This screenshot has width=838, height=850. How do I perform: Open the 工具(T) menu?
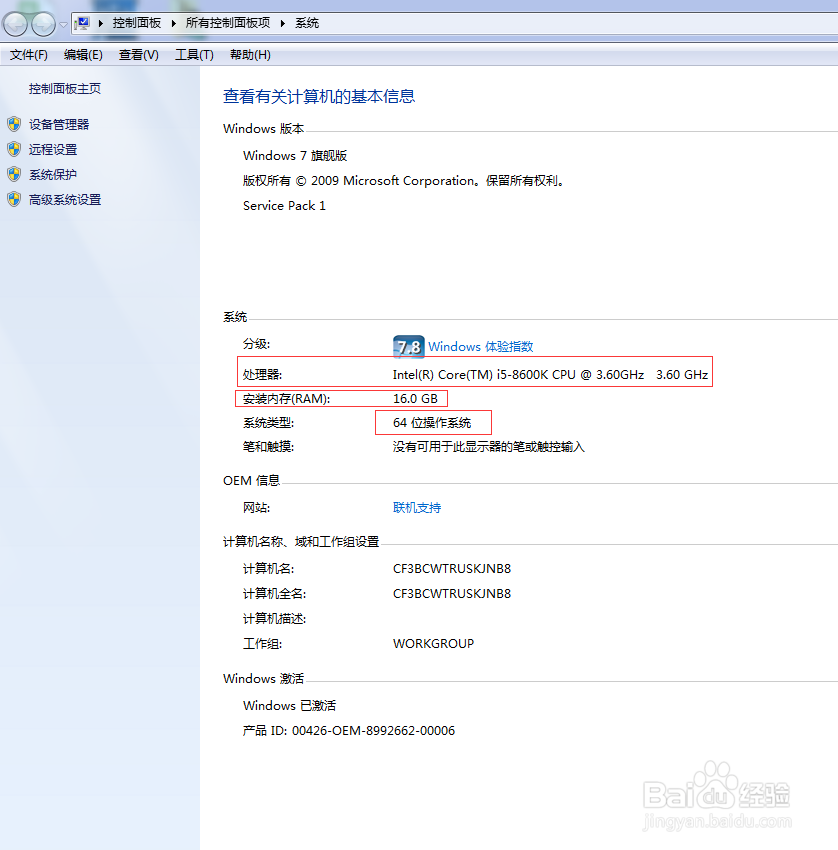[194, 55]
